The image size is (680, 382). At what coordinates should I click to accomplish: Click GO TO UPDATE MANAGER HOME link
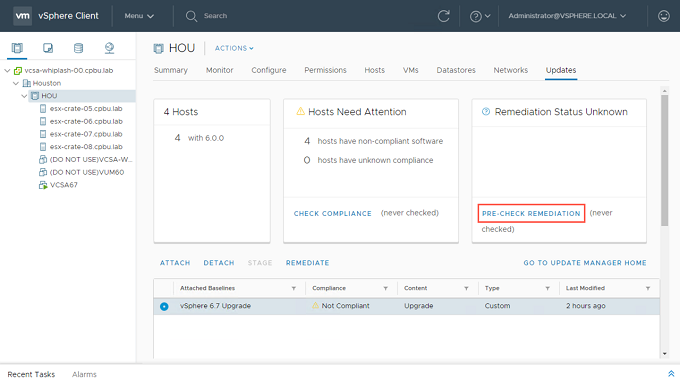(585, 263)
